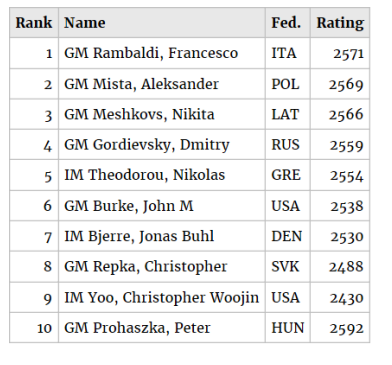Click the GRE federation cell

click(288, 175)
